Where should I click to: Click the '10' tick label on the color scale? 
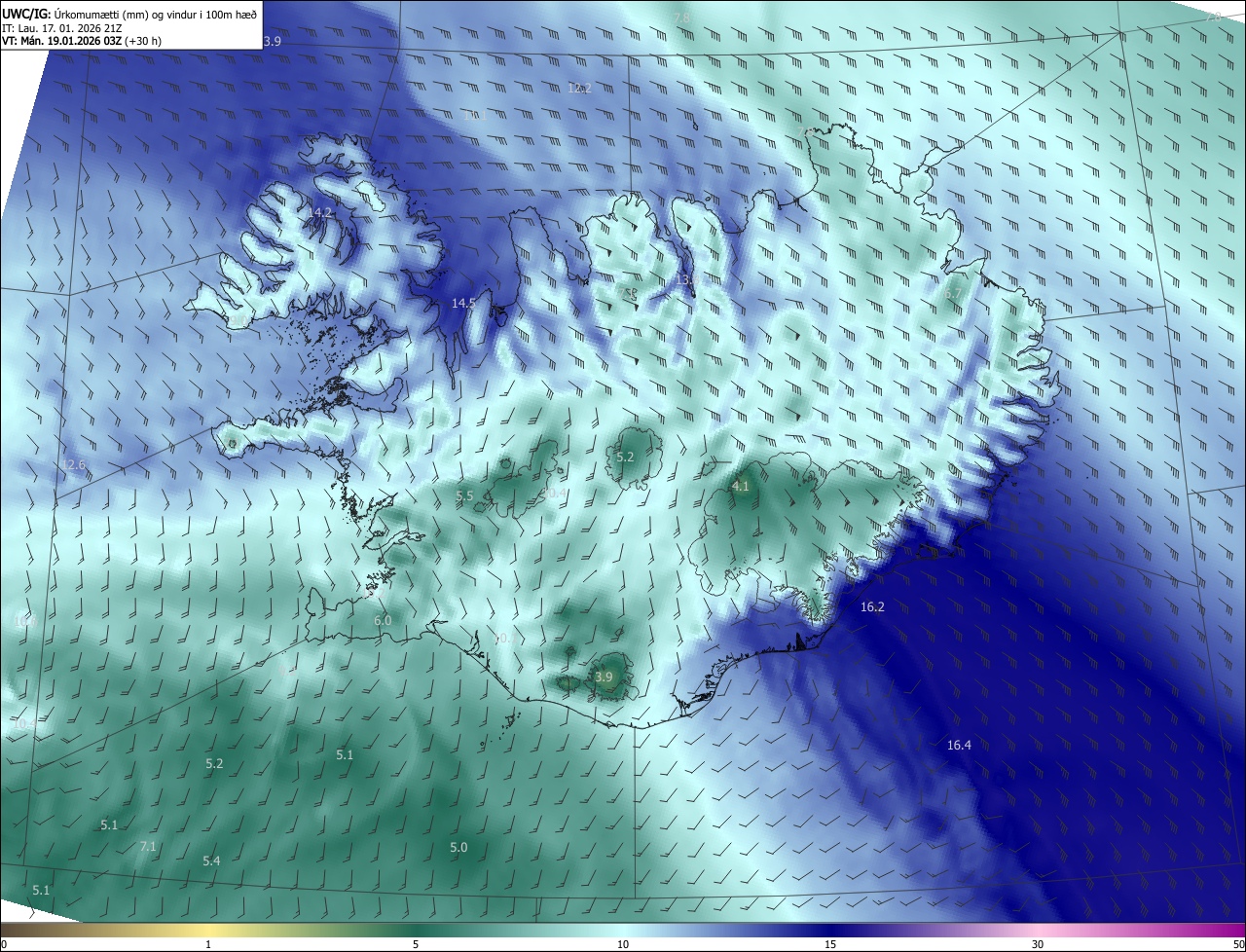point(623,944)
